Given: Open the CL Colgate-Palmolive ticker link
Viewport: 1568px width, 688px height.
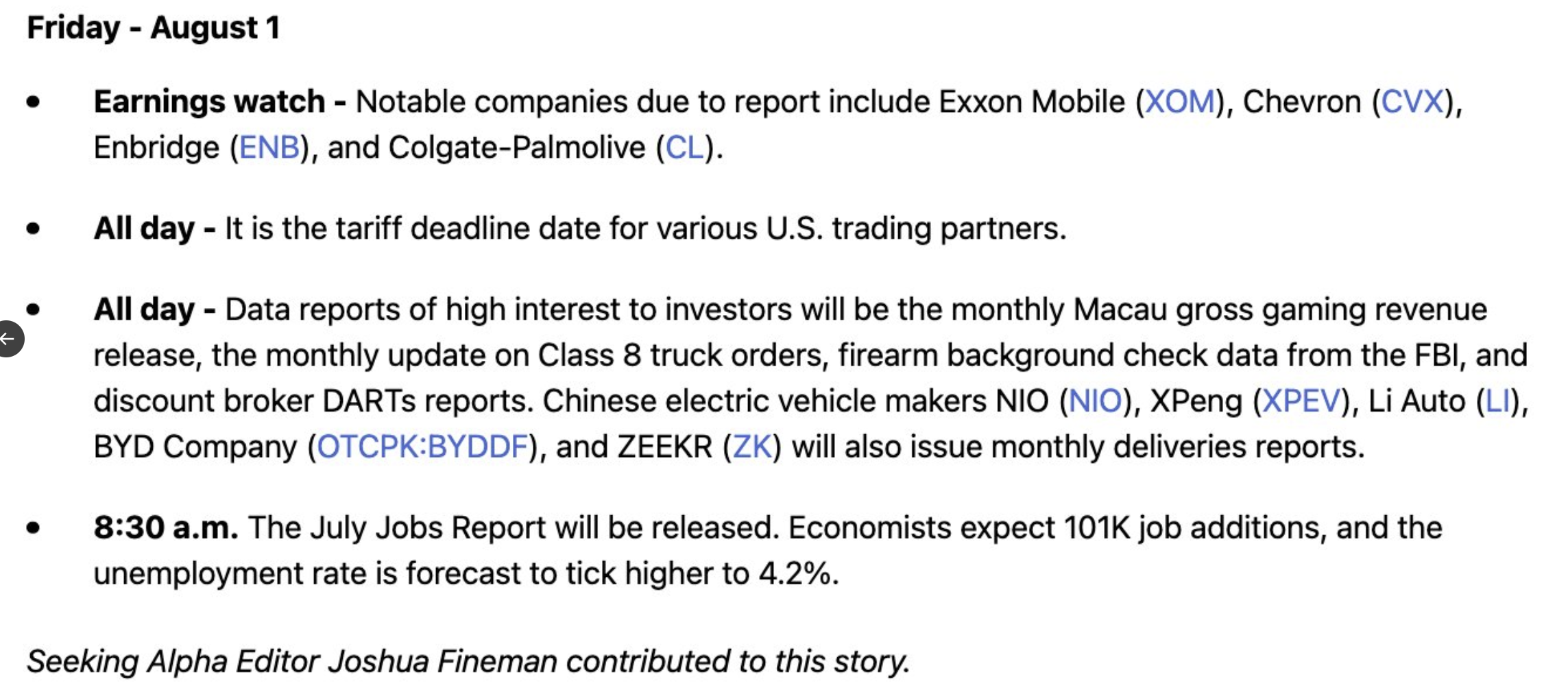Looking at the screenshot, I should (x=685, y=147).
